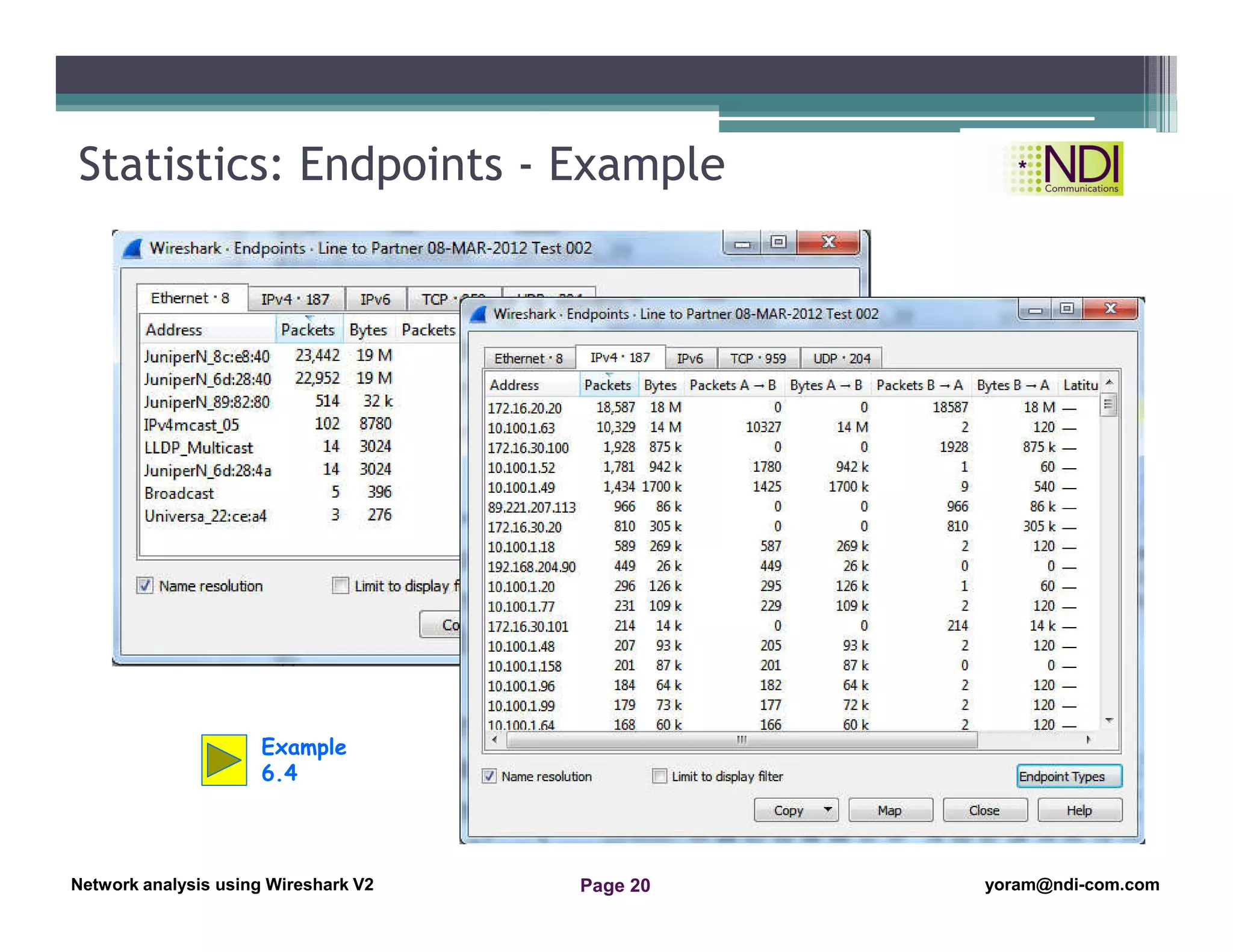Switch to Ethernet · 8 tab in front window

pyautogui.click(x=529, y=359)
